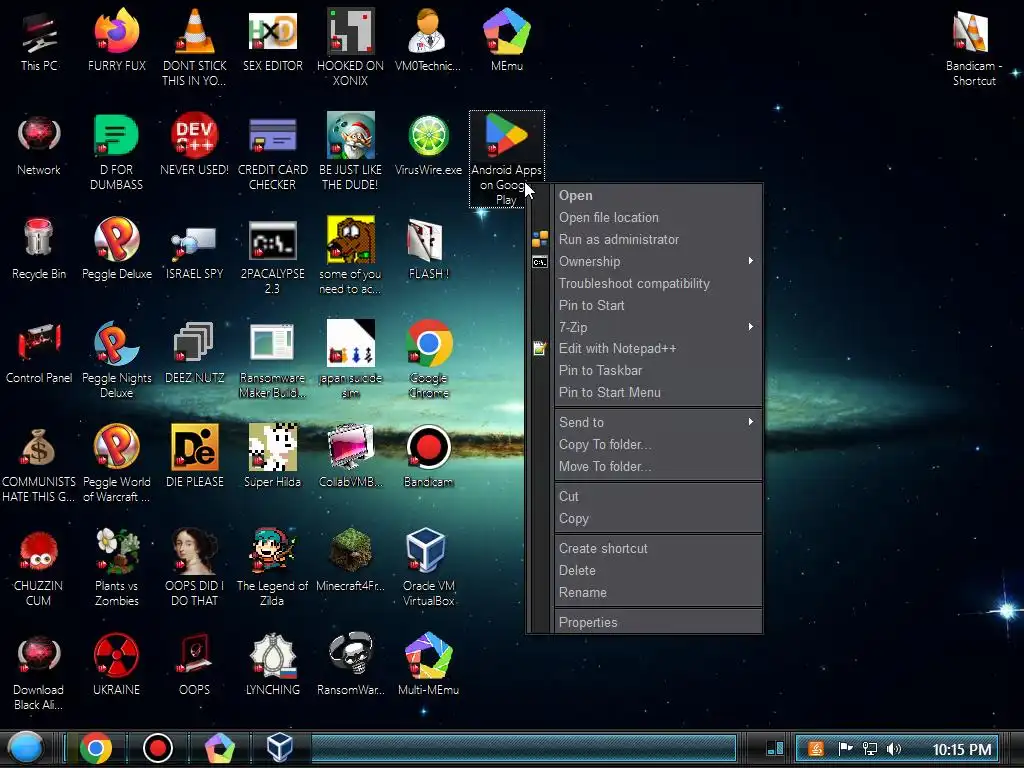Expand the 7-Zip submenu

[658, 327]
